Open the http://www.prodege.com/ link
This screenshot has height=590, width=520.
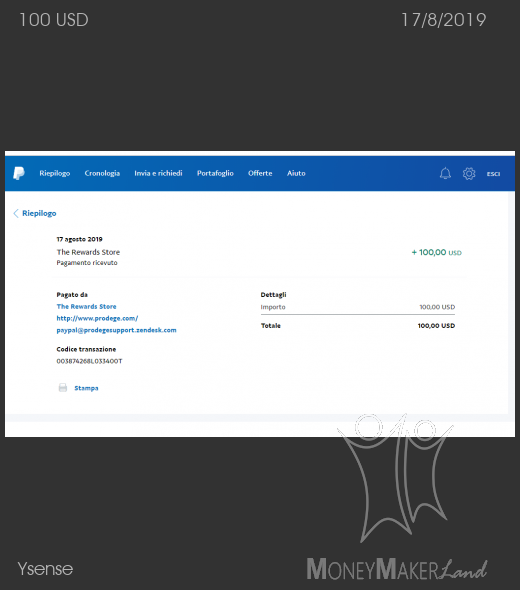[97, 318]
